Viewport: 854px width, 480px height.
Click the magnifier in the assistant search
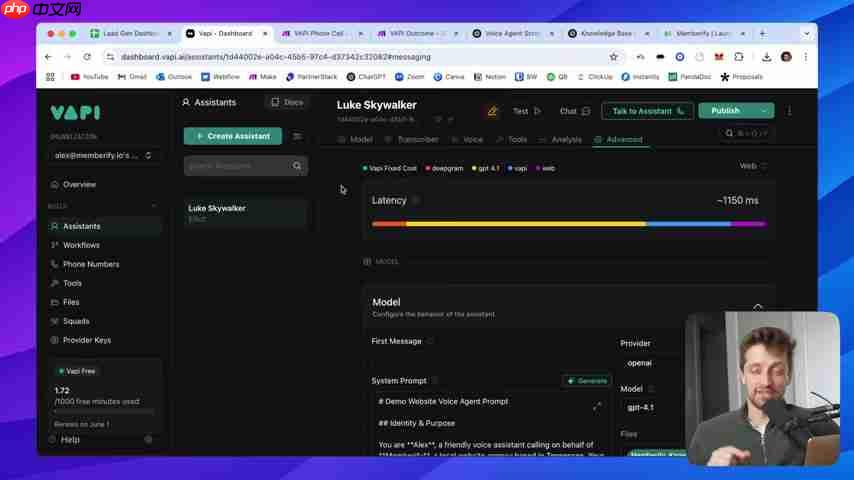(x=297, y=166)
